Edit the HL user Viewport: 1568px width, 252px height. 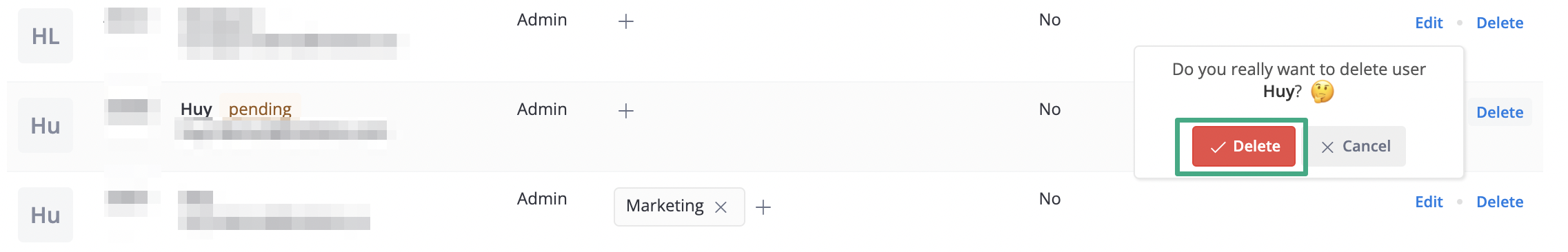(1429, 23)
